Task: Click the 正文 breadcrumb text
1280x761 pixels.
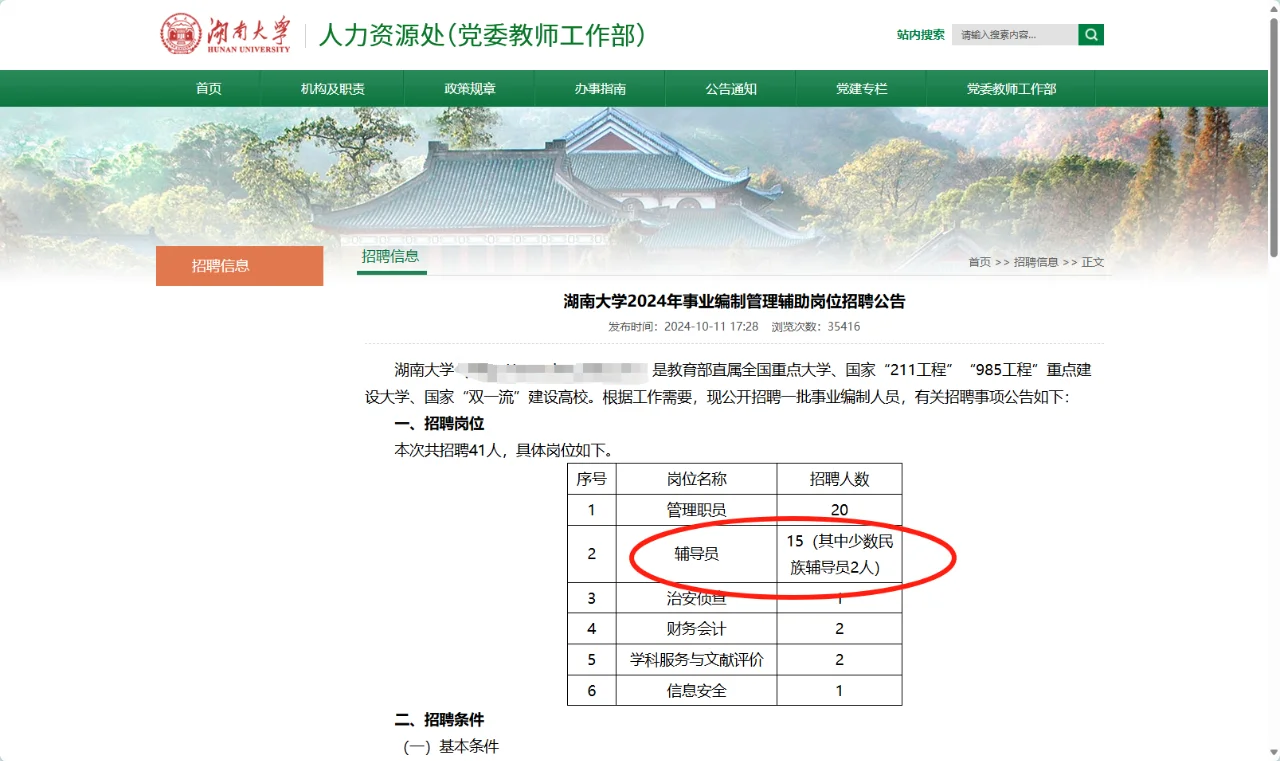Action: 1093,262
